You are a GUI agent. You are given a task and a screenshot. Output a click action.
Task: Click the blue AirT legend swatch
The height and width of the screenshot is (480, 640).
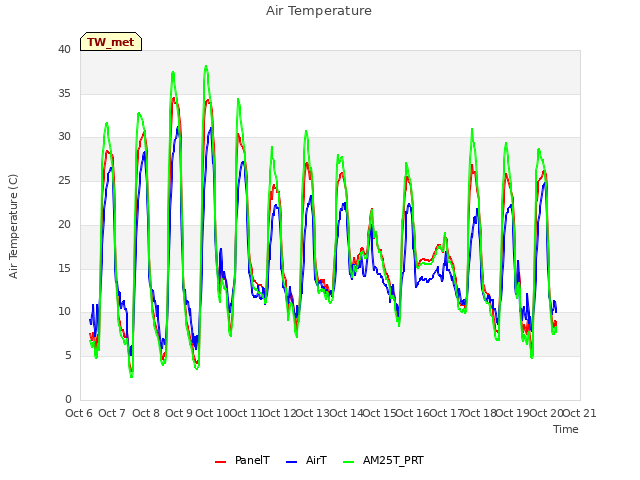[291, 462]
